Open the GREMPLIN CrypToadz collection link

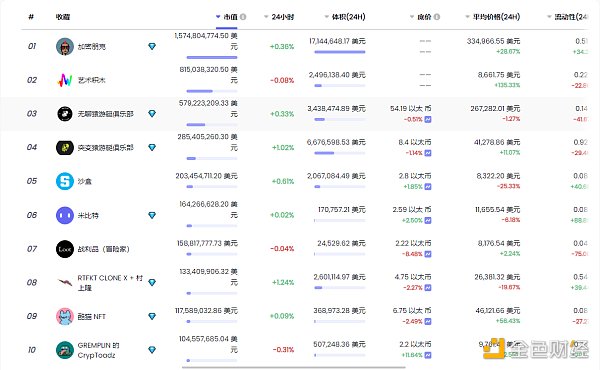(x=99, y=350)
